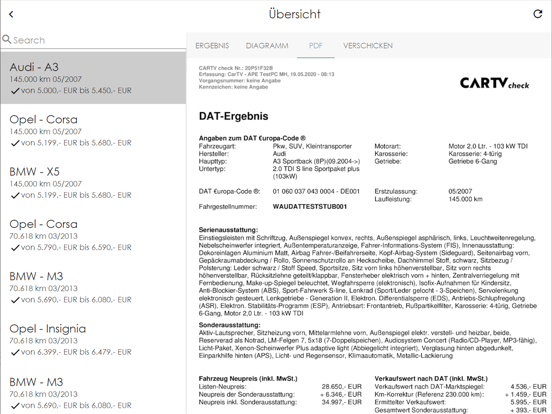Select the Audi - A3 list entry
552x414 pixels.
93,78
